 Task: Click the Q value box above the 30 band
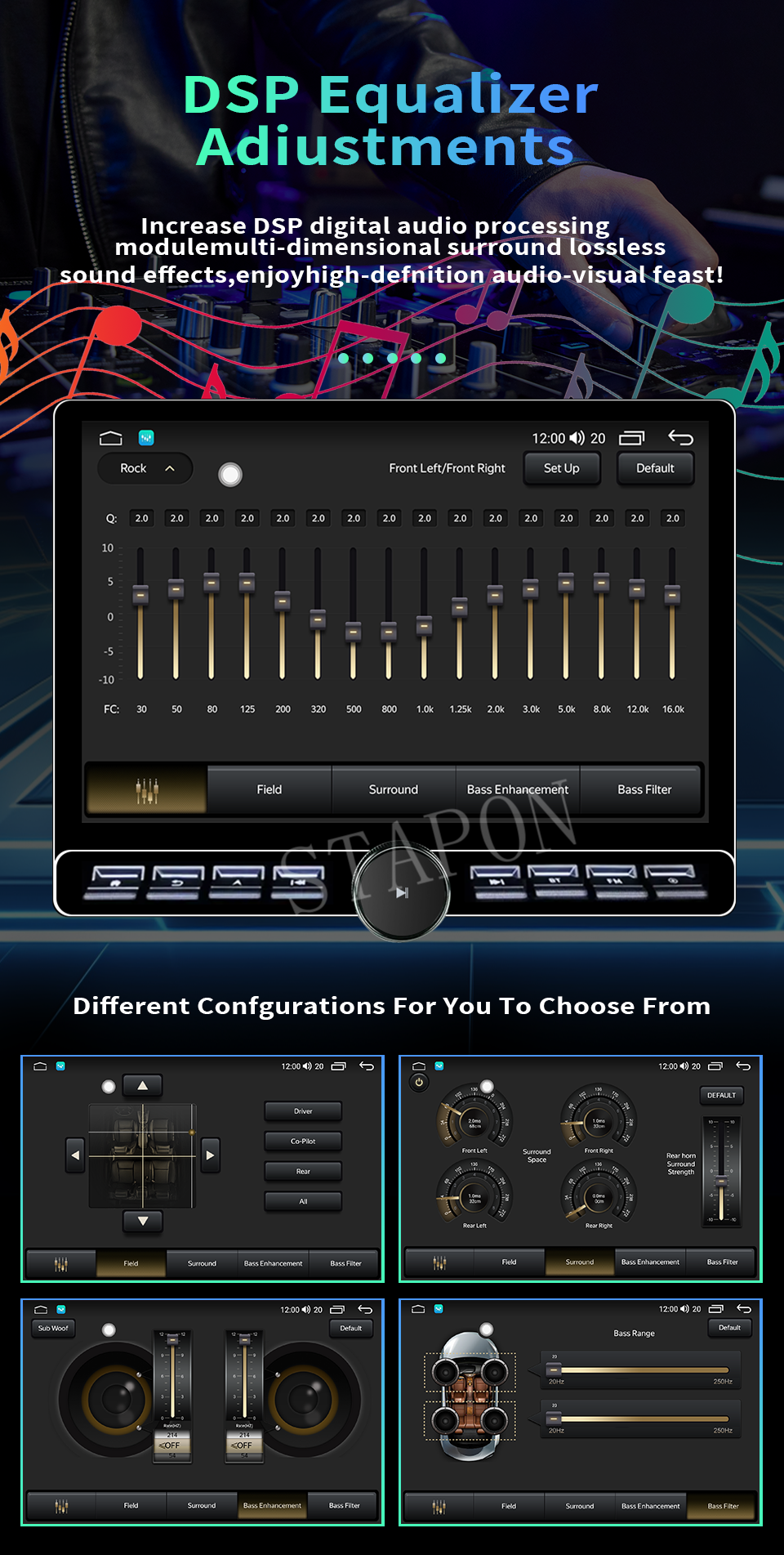141,518
